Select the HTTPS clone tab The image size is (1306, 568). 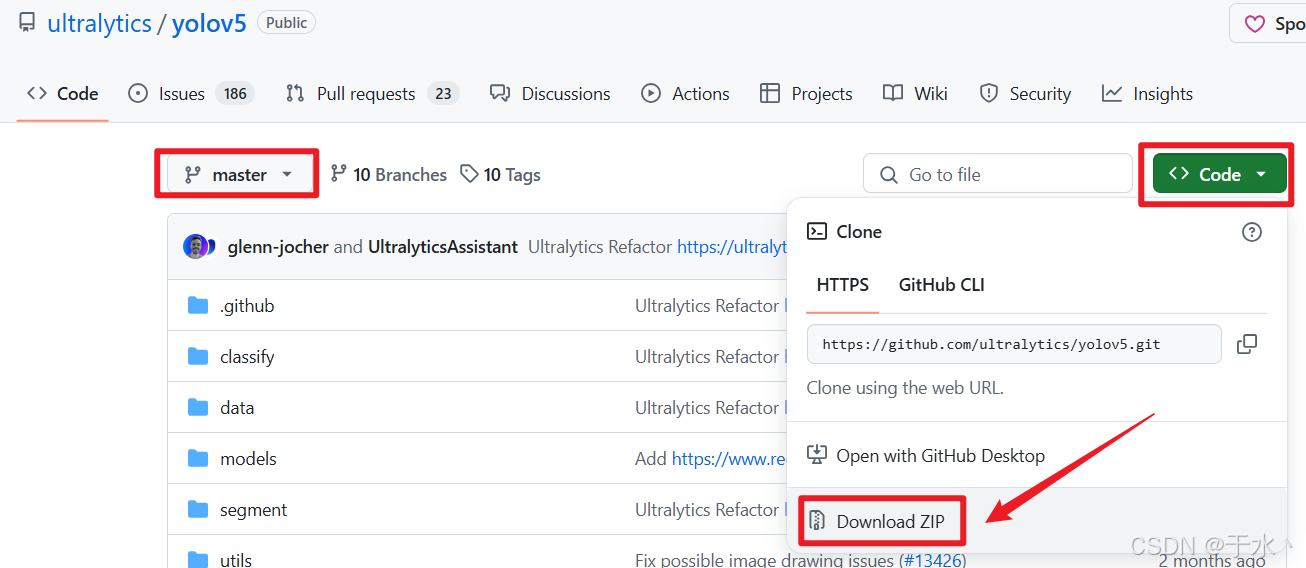click(843, 284)
